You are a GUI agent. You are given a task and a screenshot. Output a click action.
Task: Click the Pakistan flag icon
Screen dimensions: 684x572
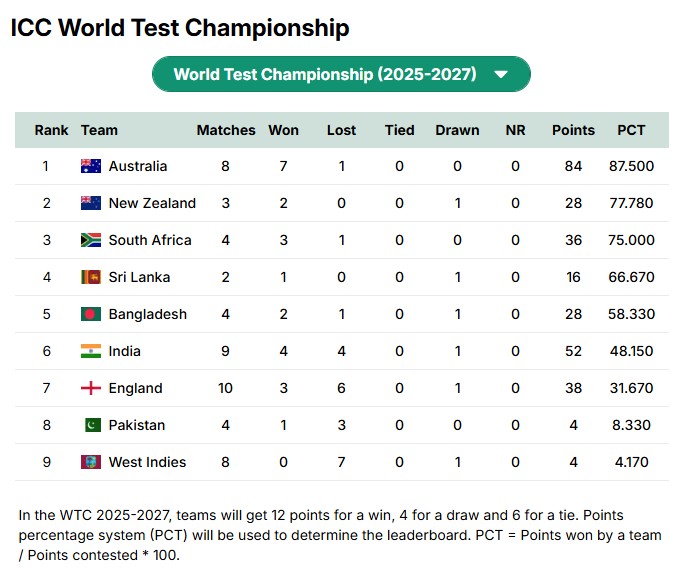pyautogui.click(x=92, y=425)
